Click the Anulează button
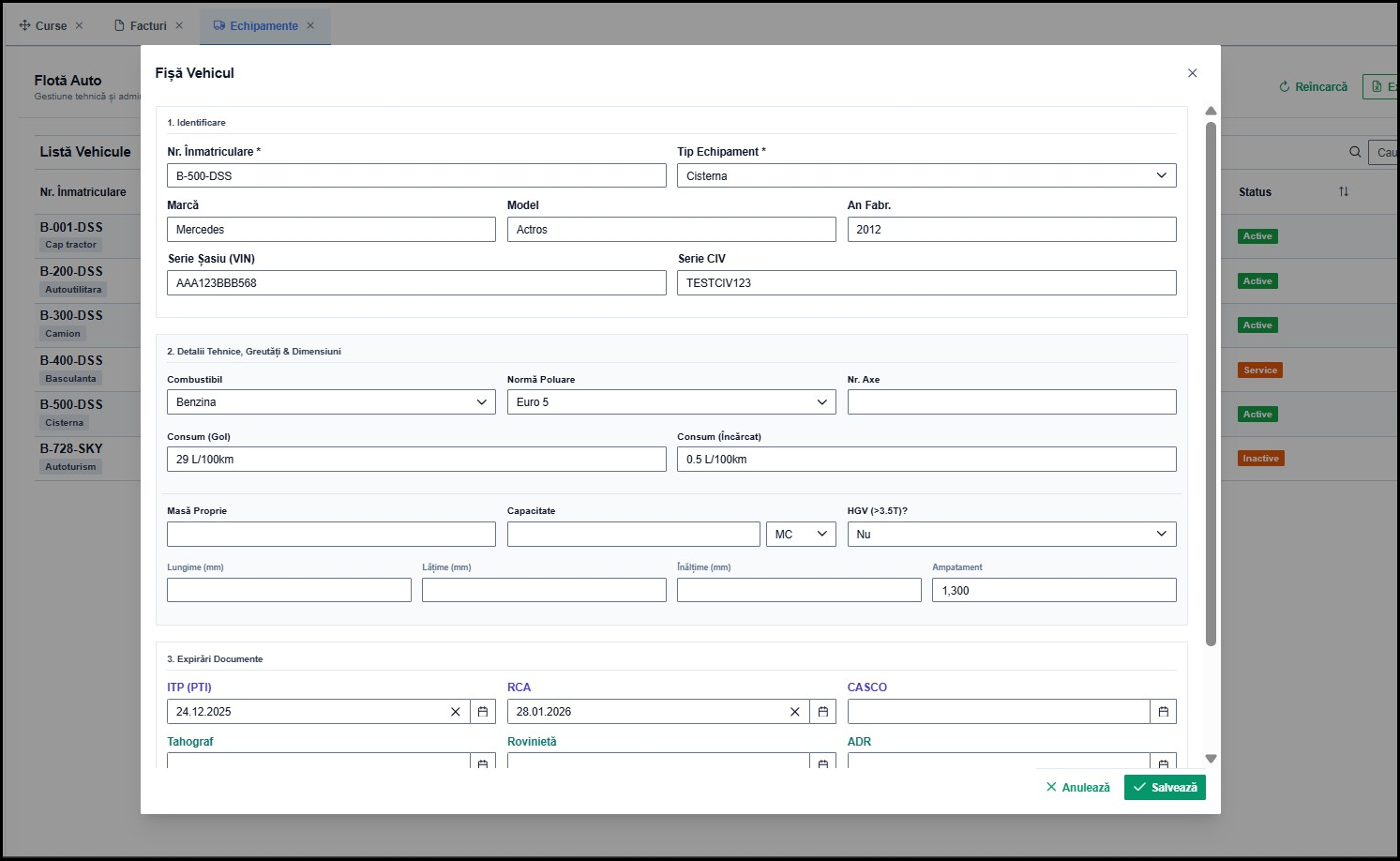The height and width of the screenshot is (861, 1400). 1077,788
